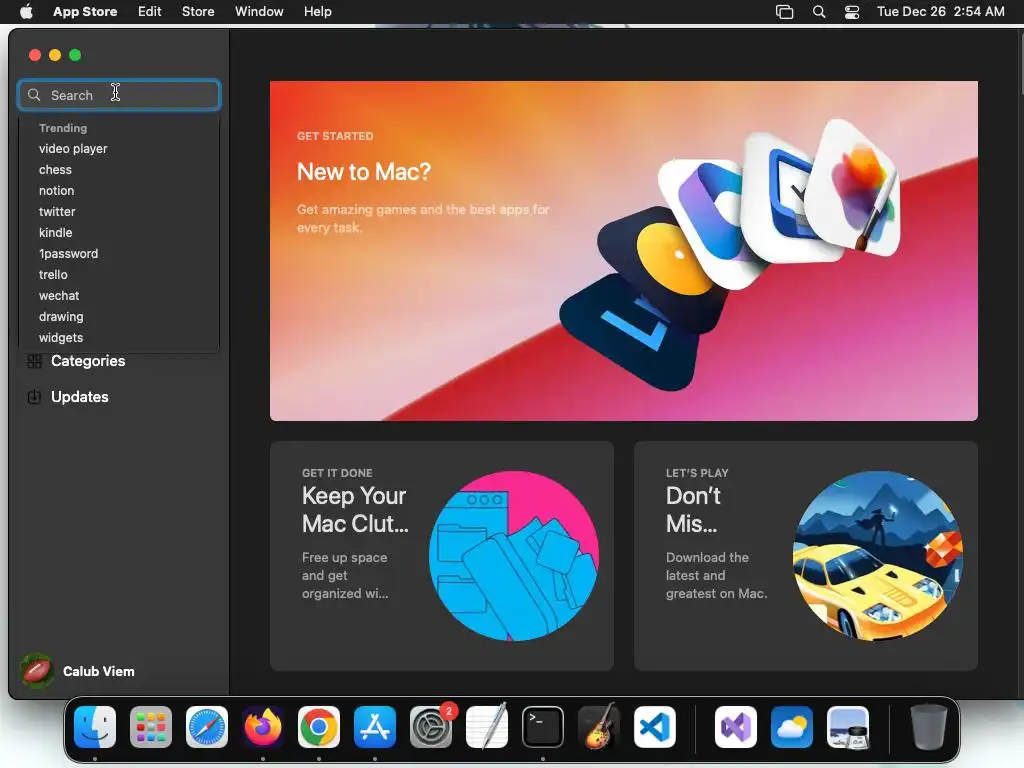Click the magnifier icon in the search field
The height and width of the screenshot is (768, 1024).
[x=34, y=95]
